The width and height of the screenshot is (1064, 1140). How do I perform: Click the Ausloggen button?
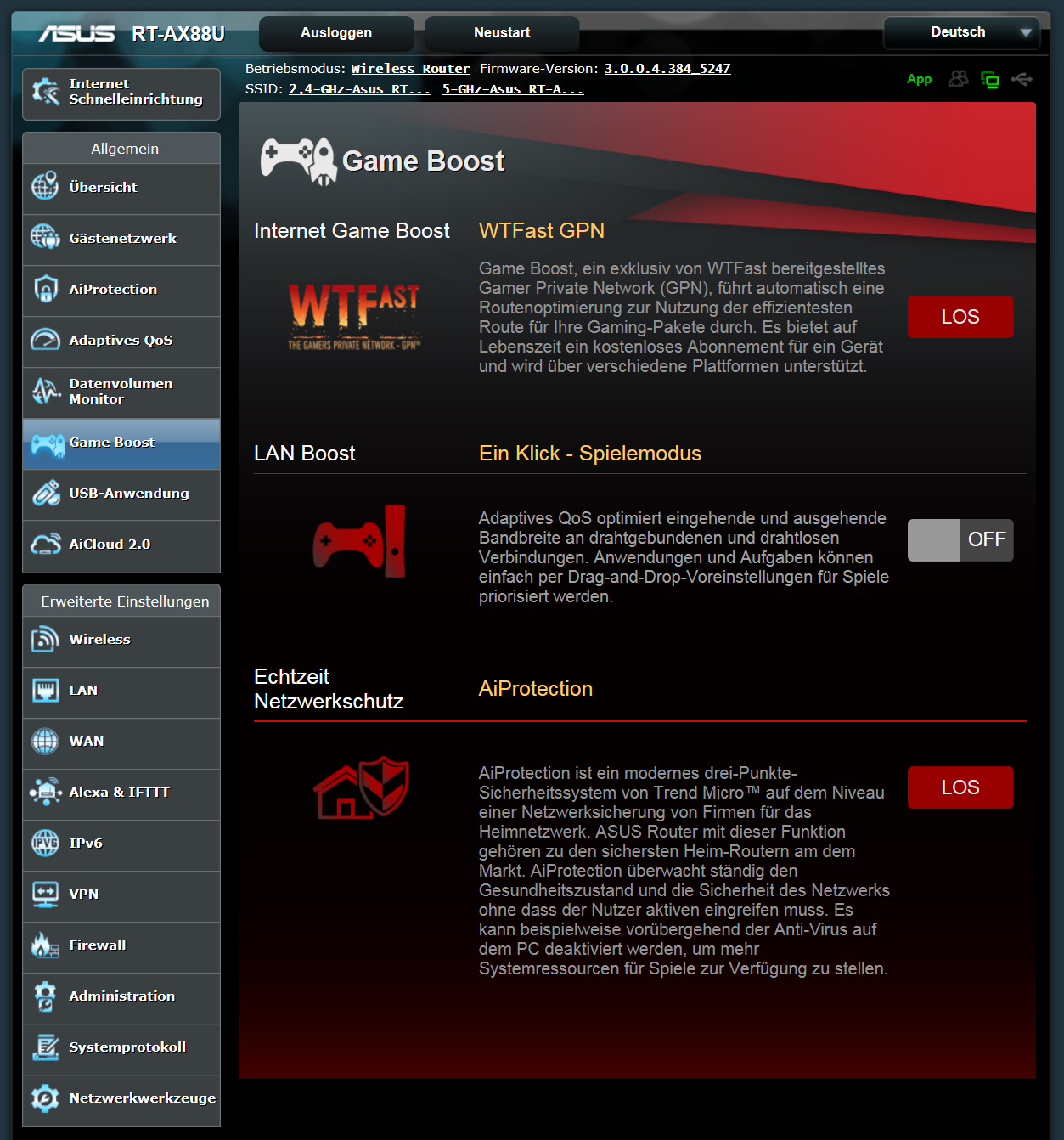[x=336, y=33]
